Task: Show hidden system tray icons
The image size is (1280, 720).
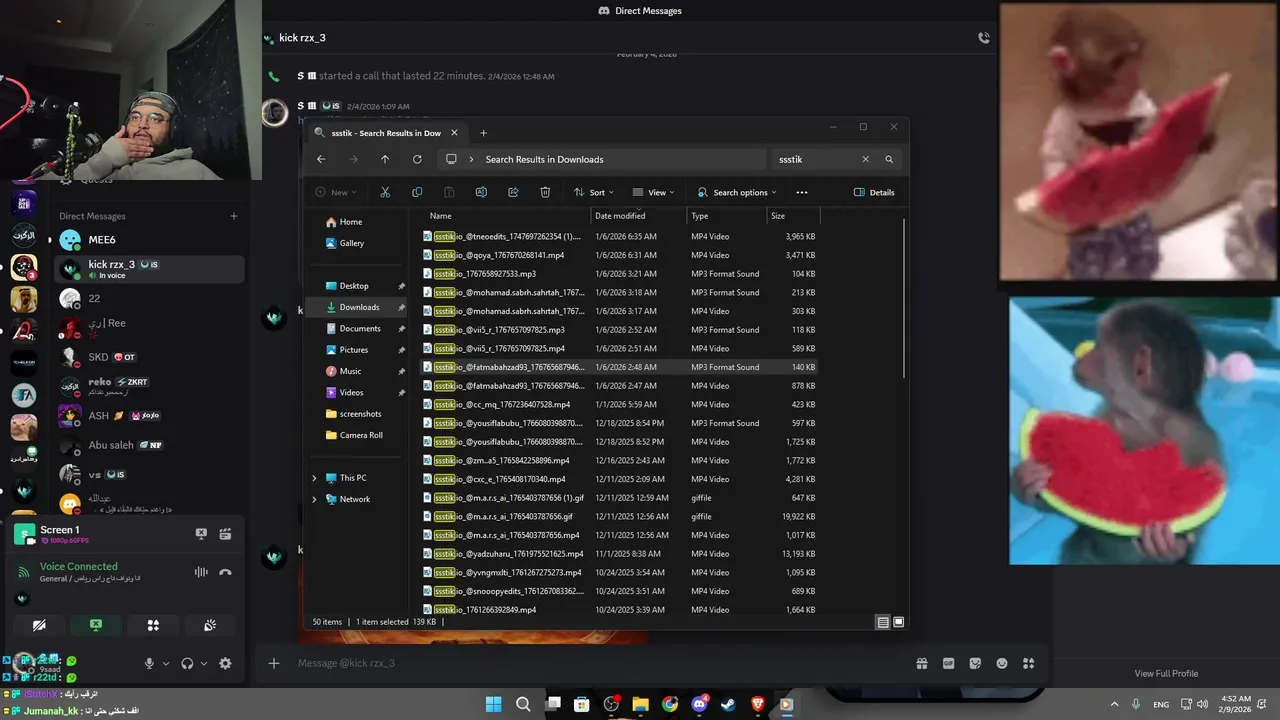Action: [1115, 704]
